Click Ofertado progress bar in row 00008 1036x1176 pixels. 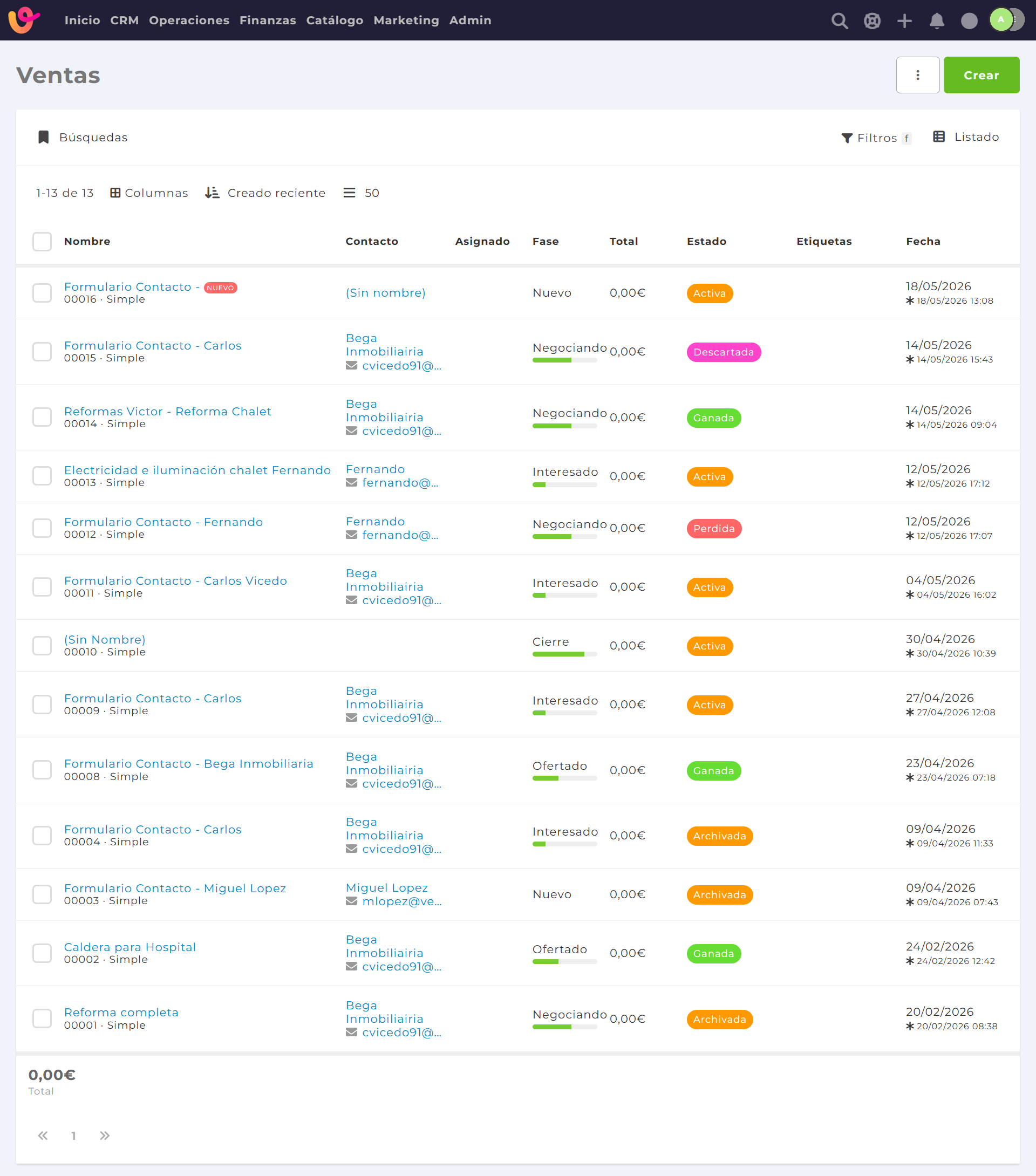pyautogui.click(x=564, y=778)
